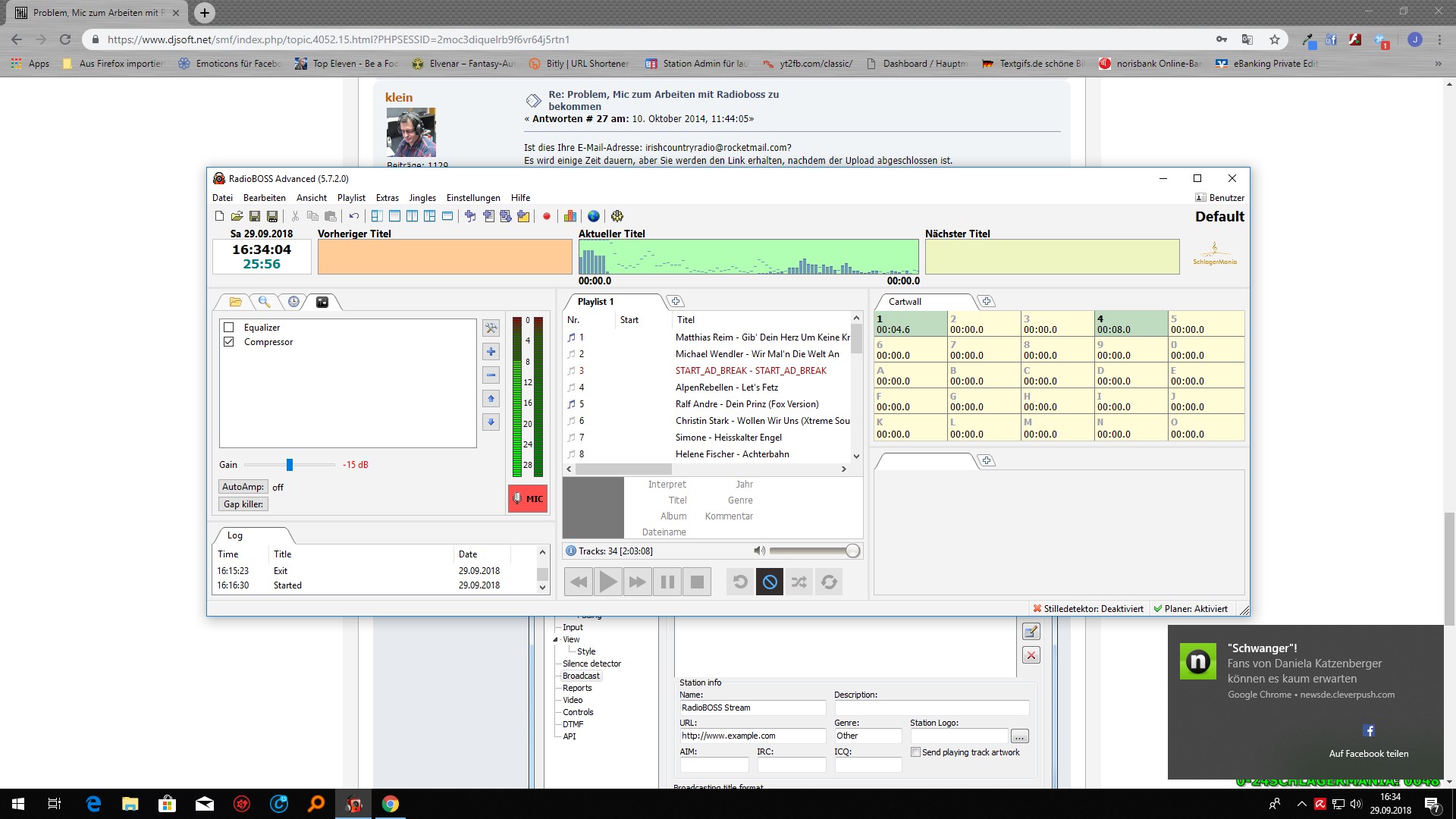The image size is (1456, 819).
Task: Open the Chrome three-dot menu
Action: 1439,39
